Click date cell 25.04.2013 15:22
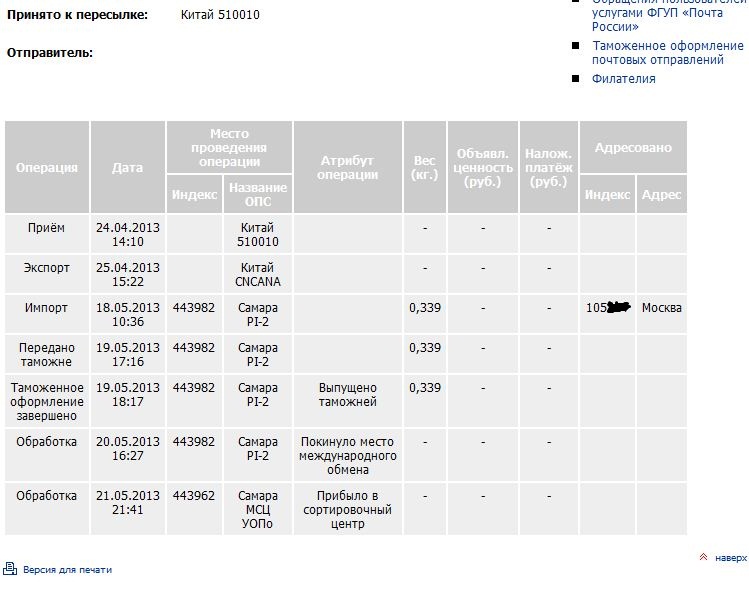Screen dimensions: 749x591 click(x=128, y=274)
